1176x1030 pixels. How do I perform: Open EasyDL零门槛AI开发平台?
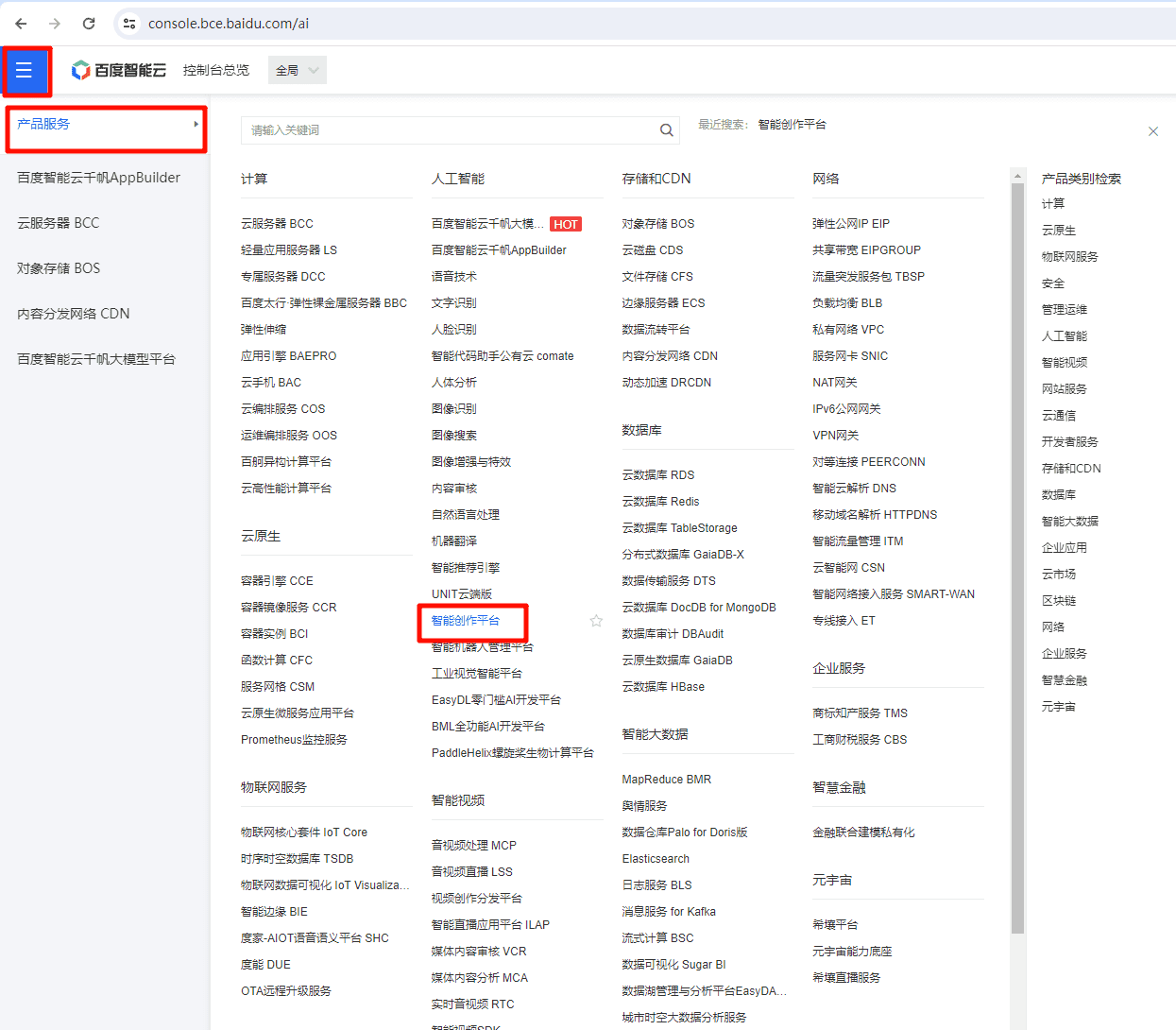tap(496, 700)
